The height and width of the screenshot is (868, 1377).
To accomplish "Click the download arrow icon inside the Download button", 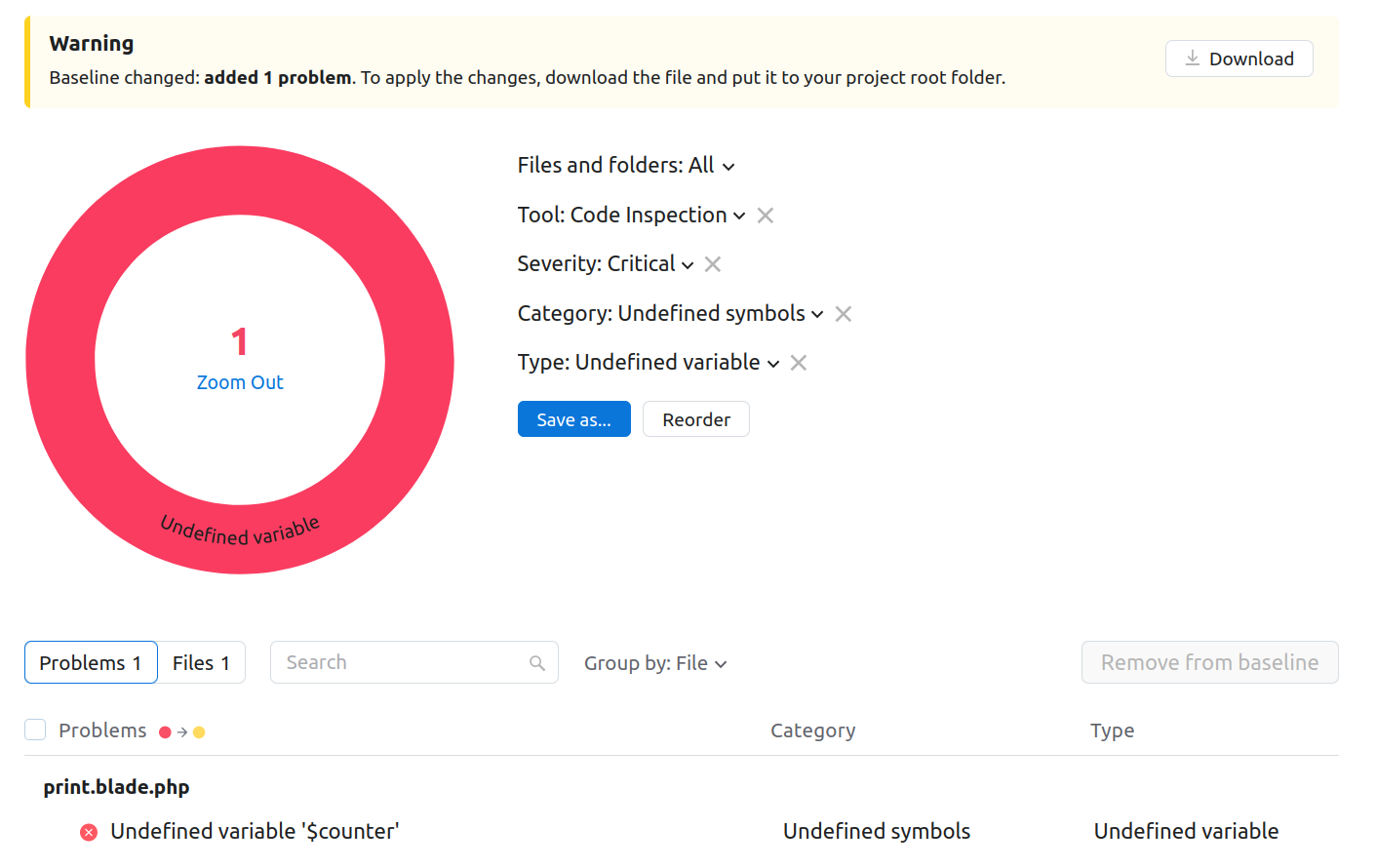I will click(x=1191, y=59).
